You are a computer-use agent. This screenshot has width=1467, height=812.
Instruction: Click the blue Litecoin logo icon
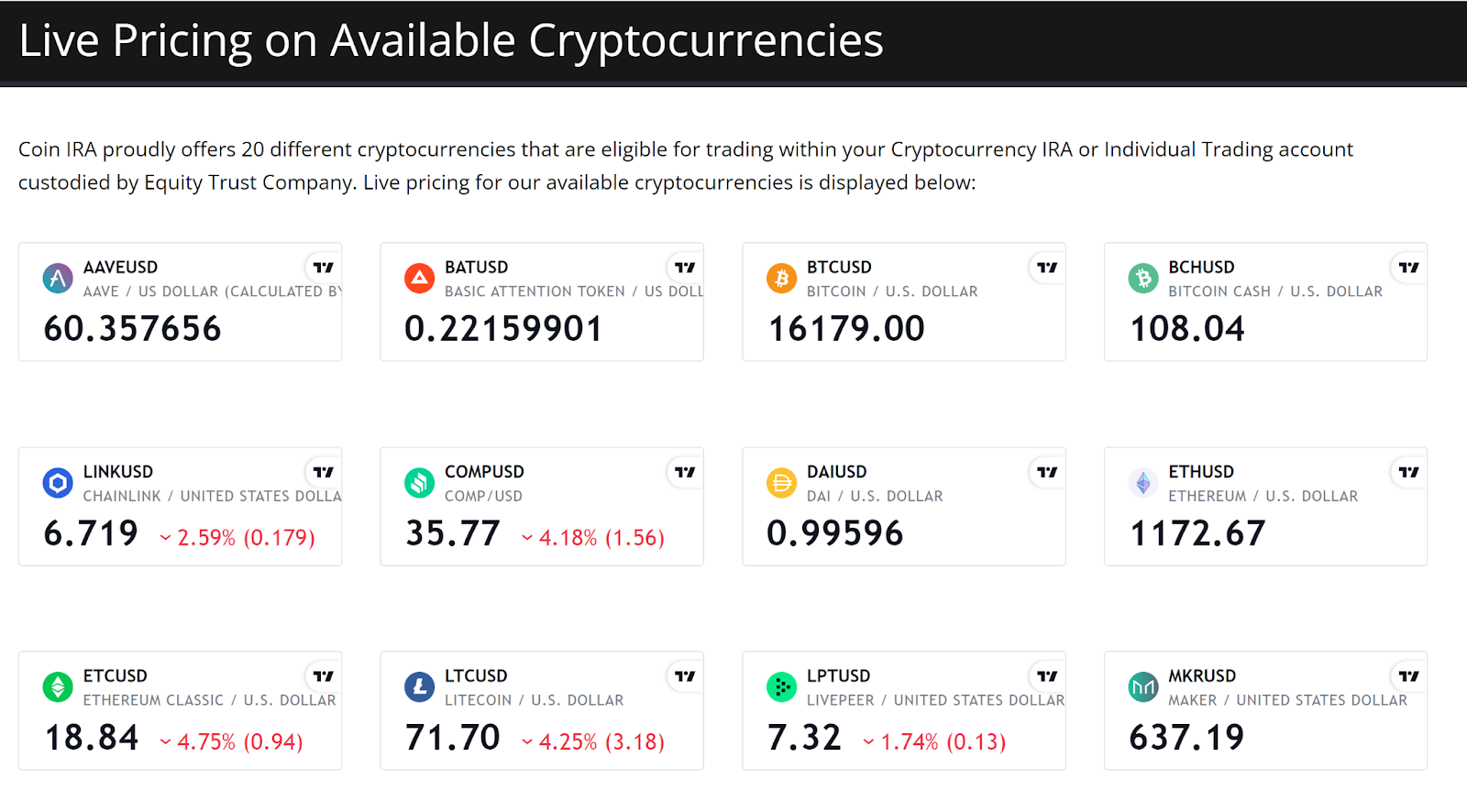(x=419, y=686)
